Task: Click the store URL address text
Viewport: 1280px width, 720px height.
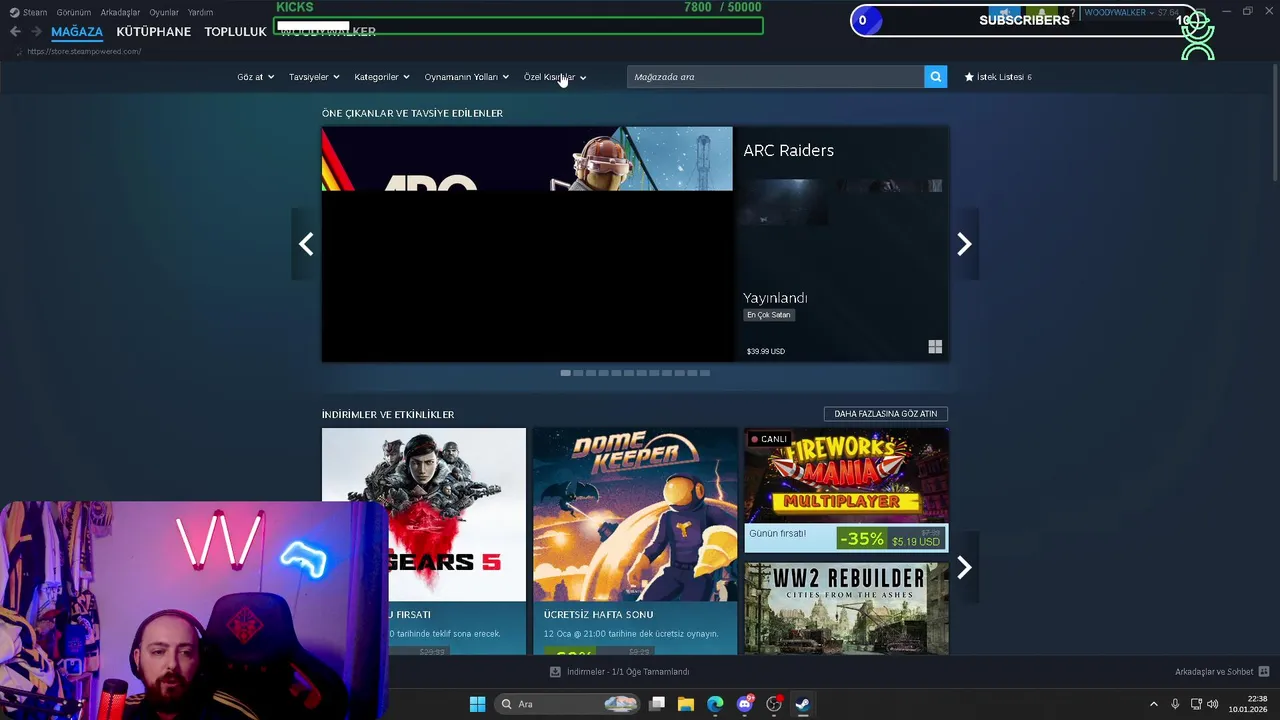Action: (84, 51)
